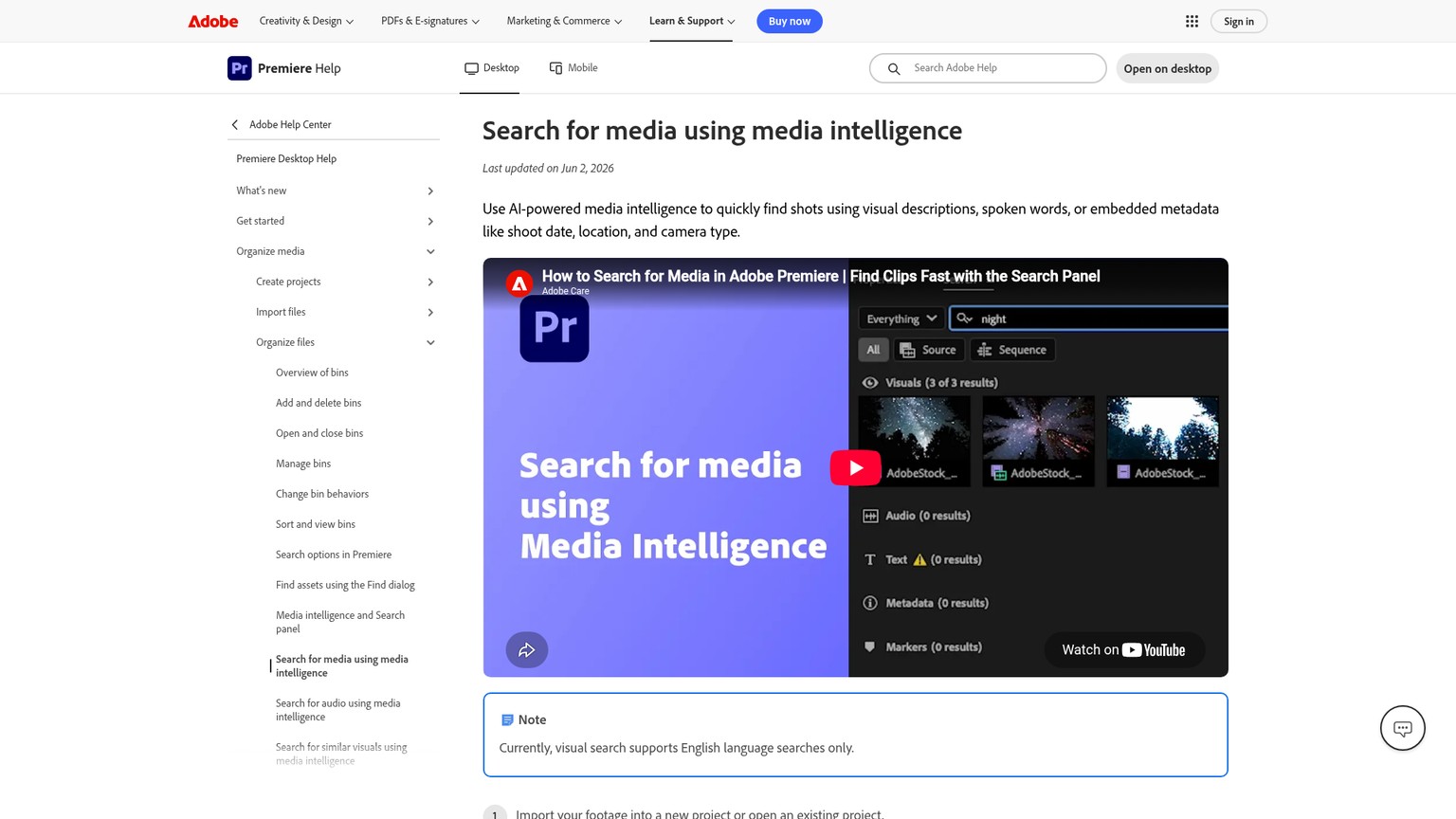
Task: Open the Adobe apps grid icon
Action: pyautogui.click(x=1192, y=21)
